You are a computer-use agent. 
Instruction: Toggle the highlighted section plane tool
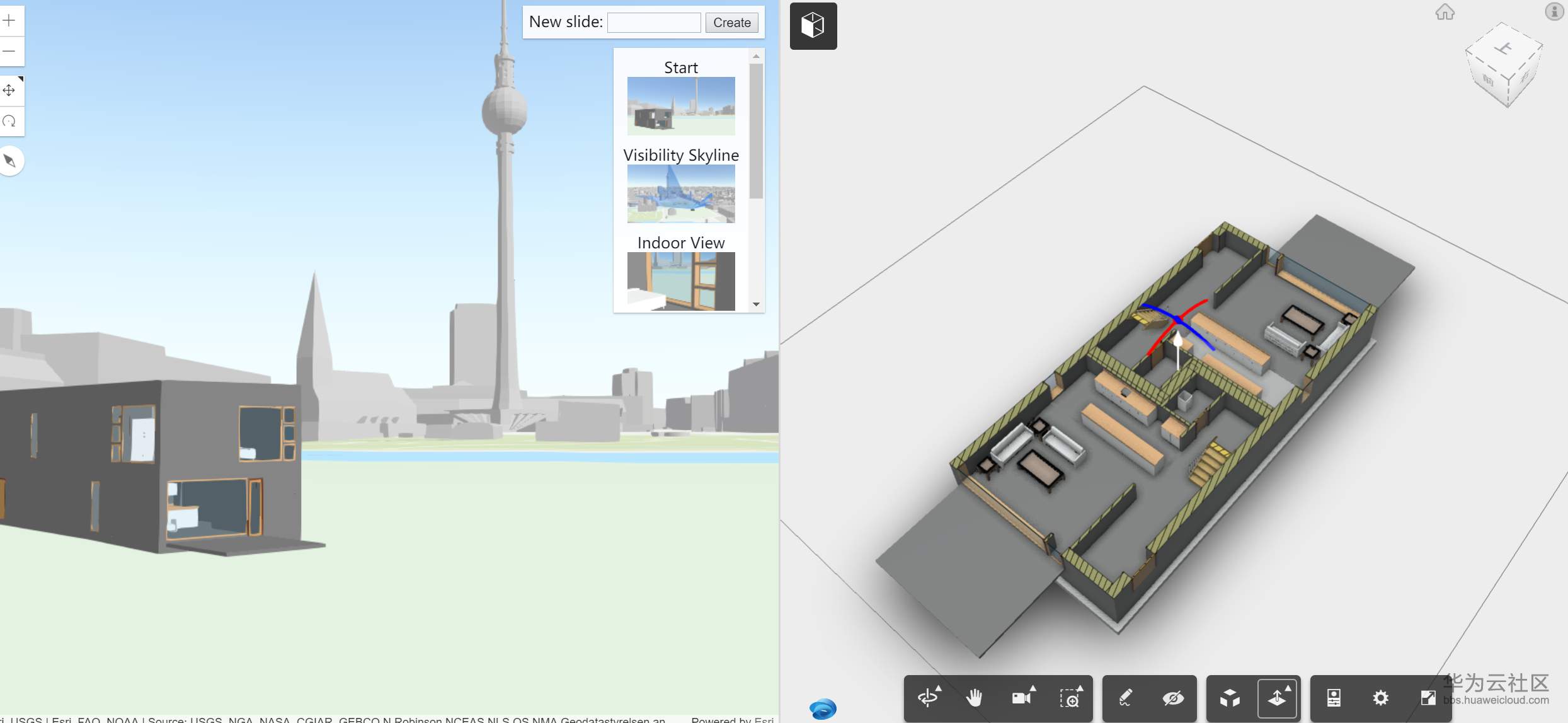[x=1278, y=698]
